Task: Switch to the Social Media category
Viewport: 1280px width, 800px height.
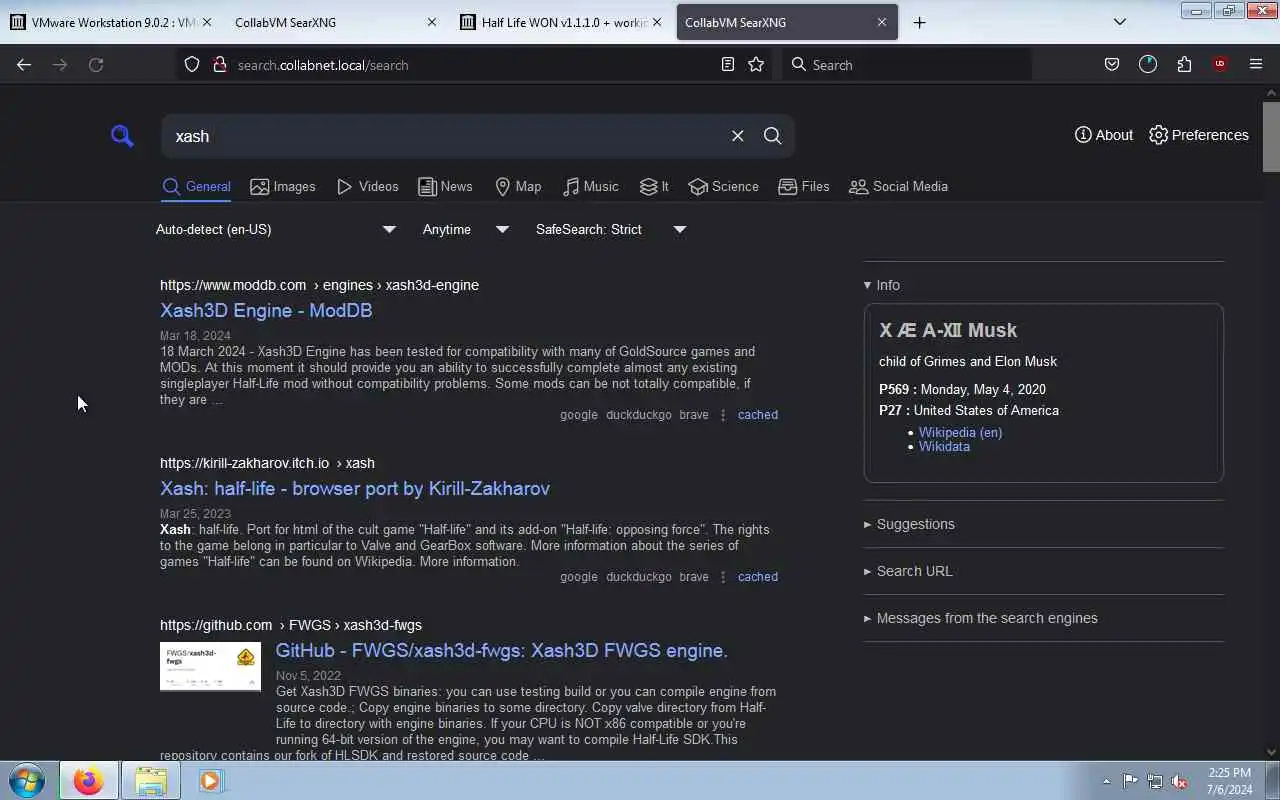Action: coord(898,186)
